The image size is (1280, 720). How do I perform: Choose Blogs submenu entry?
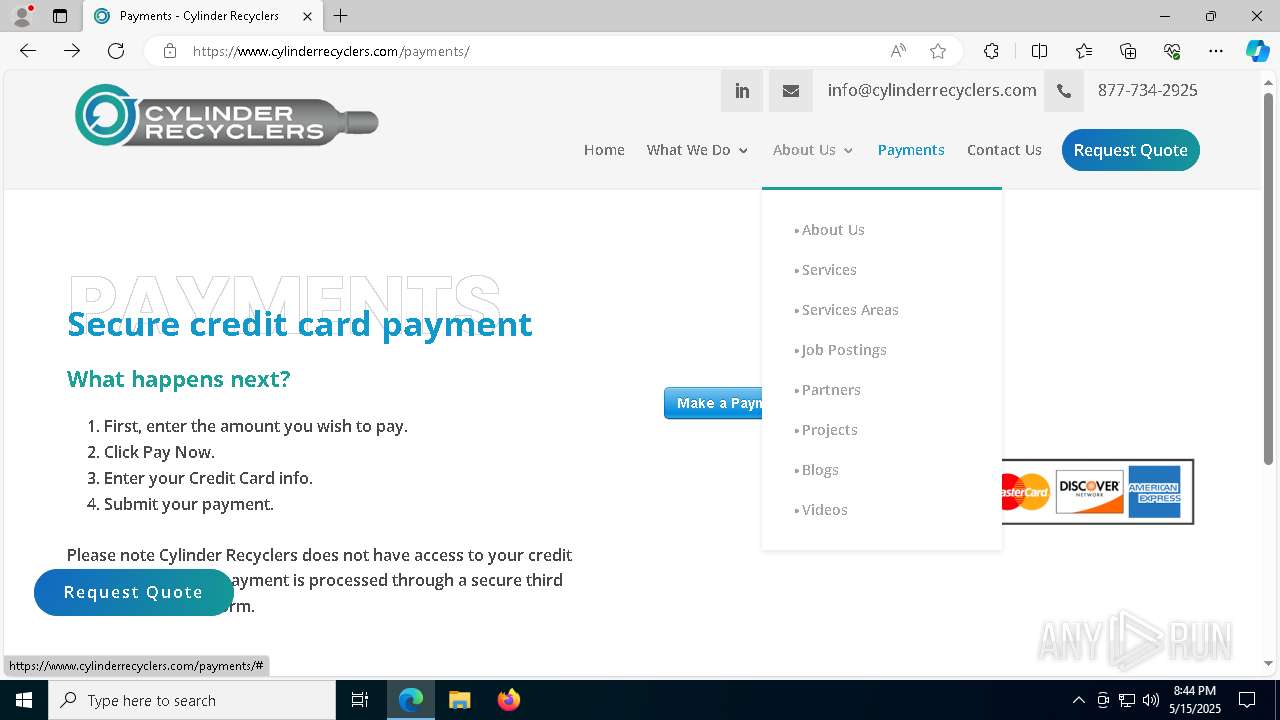(820, 470)
